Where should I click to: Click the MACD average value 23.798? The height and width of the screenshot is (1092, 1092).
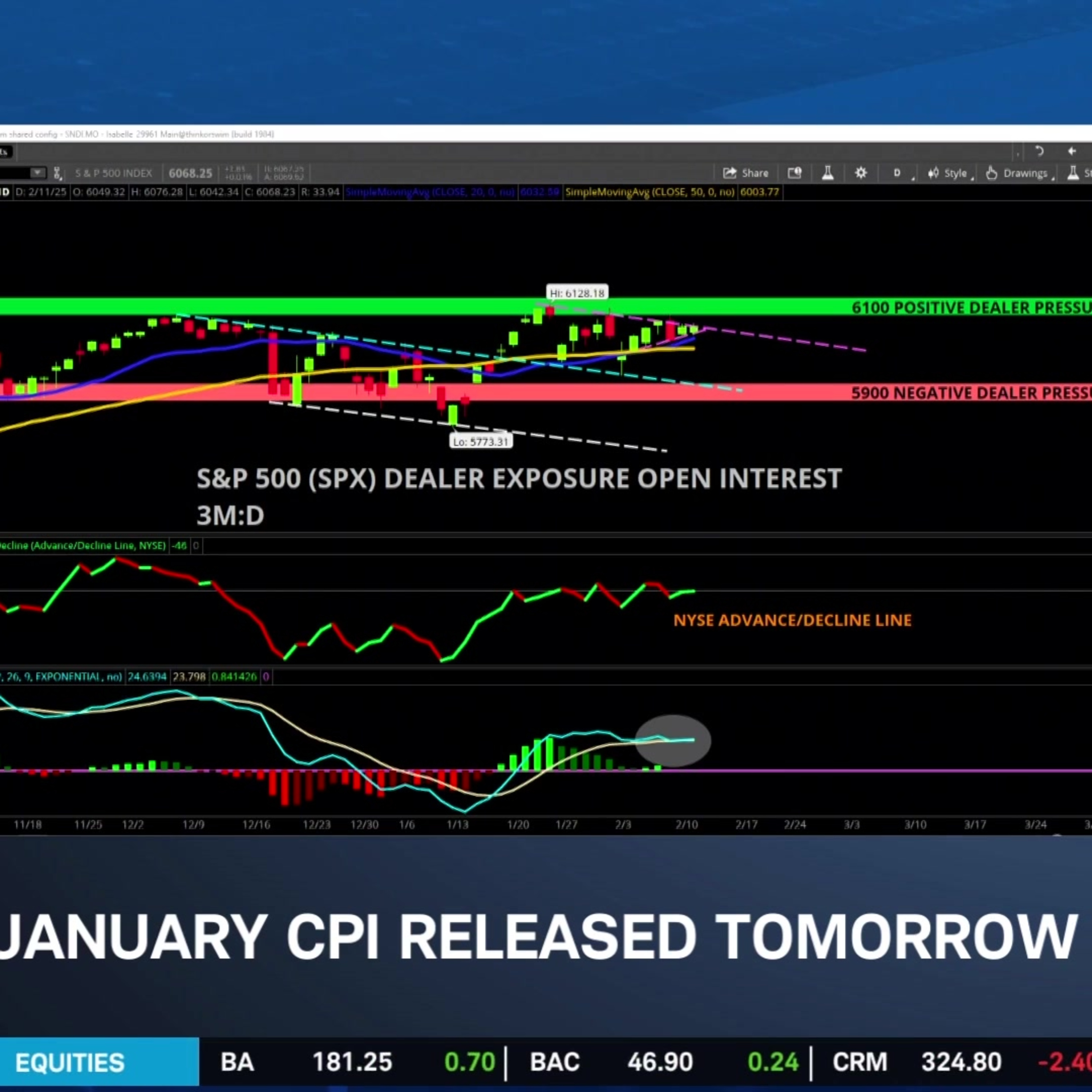pyautogui.click(x=189, y=677)
